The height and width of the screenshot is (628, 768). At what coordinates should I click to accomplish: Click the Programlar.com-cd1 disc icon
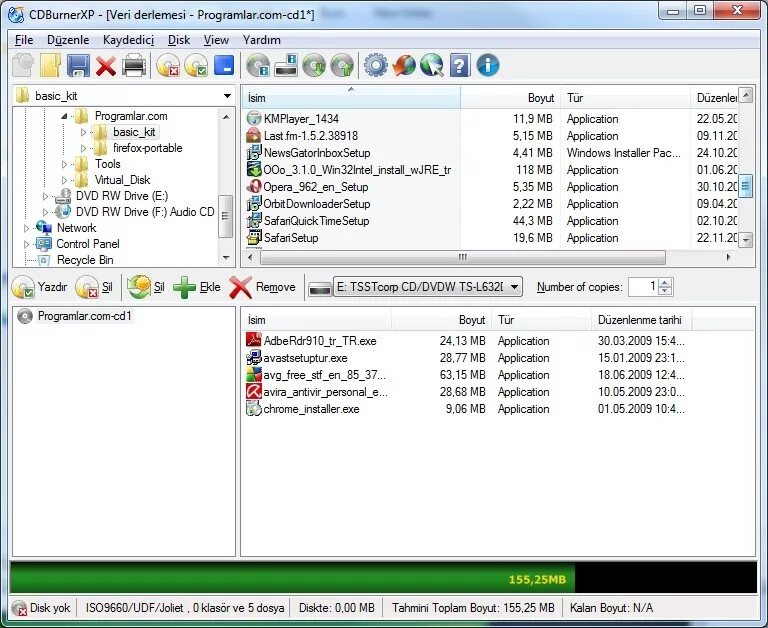[x=24, y=316]
